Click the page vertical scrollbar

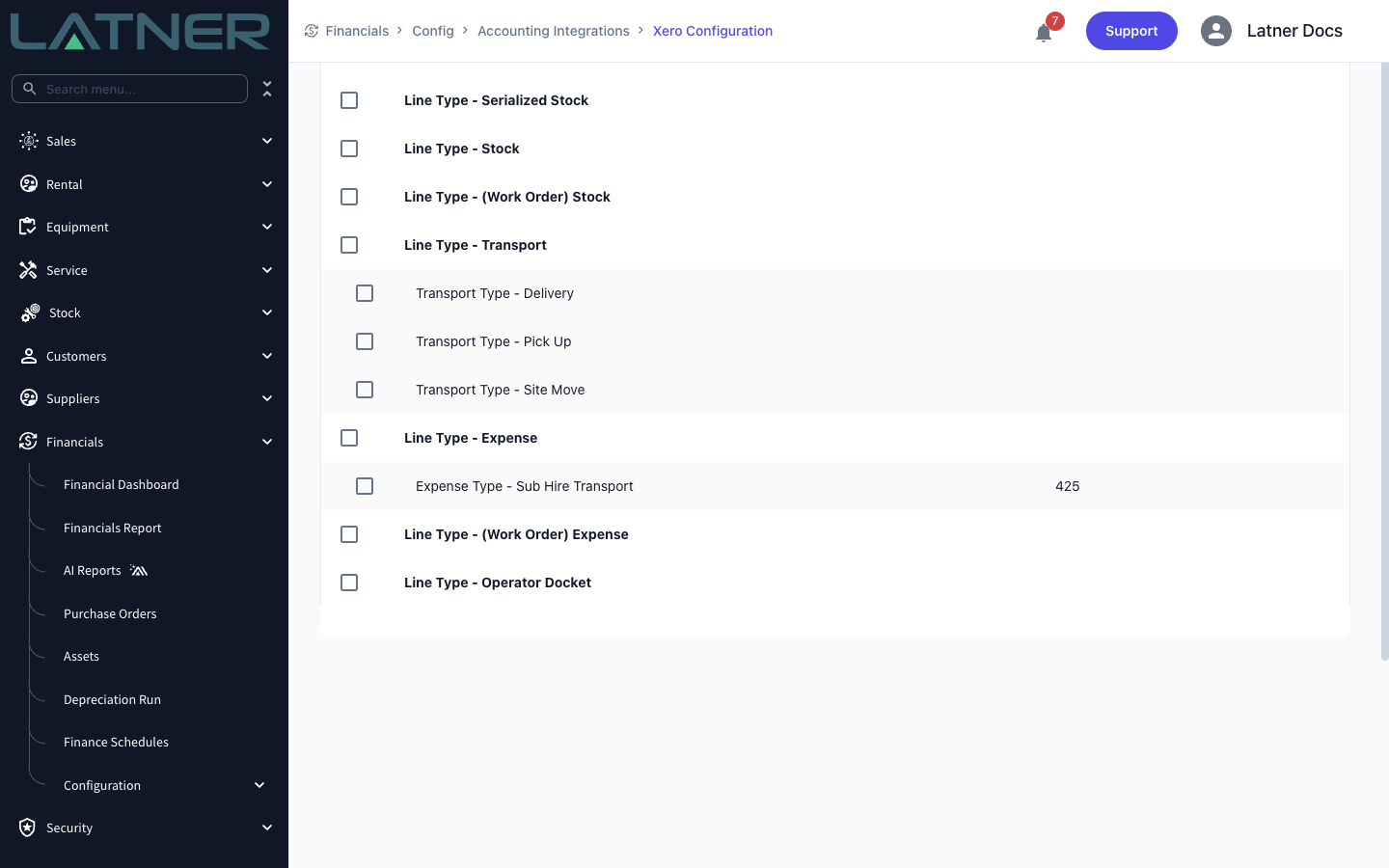coord(1384,362)
